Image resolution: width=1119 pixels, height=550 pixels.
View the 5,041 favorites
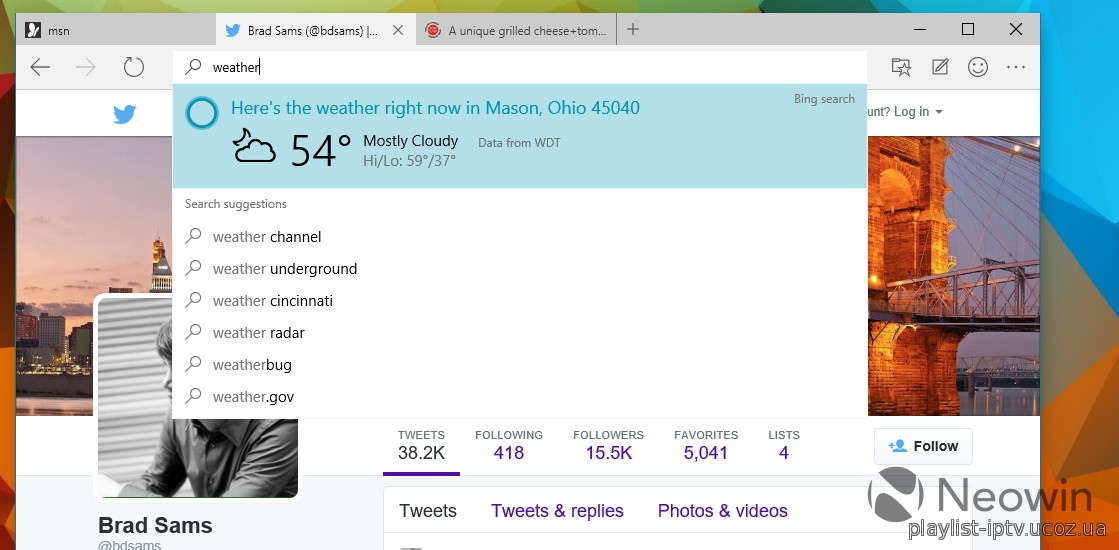click(706, 445)
